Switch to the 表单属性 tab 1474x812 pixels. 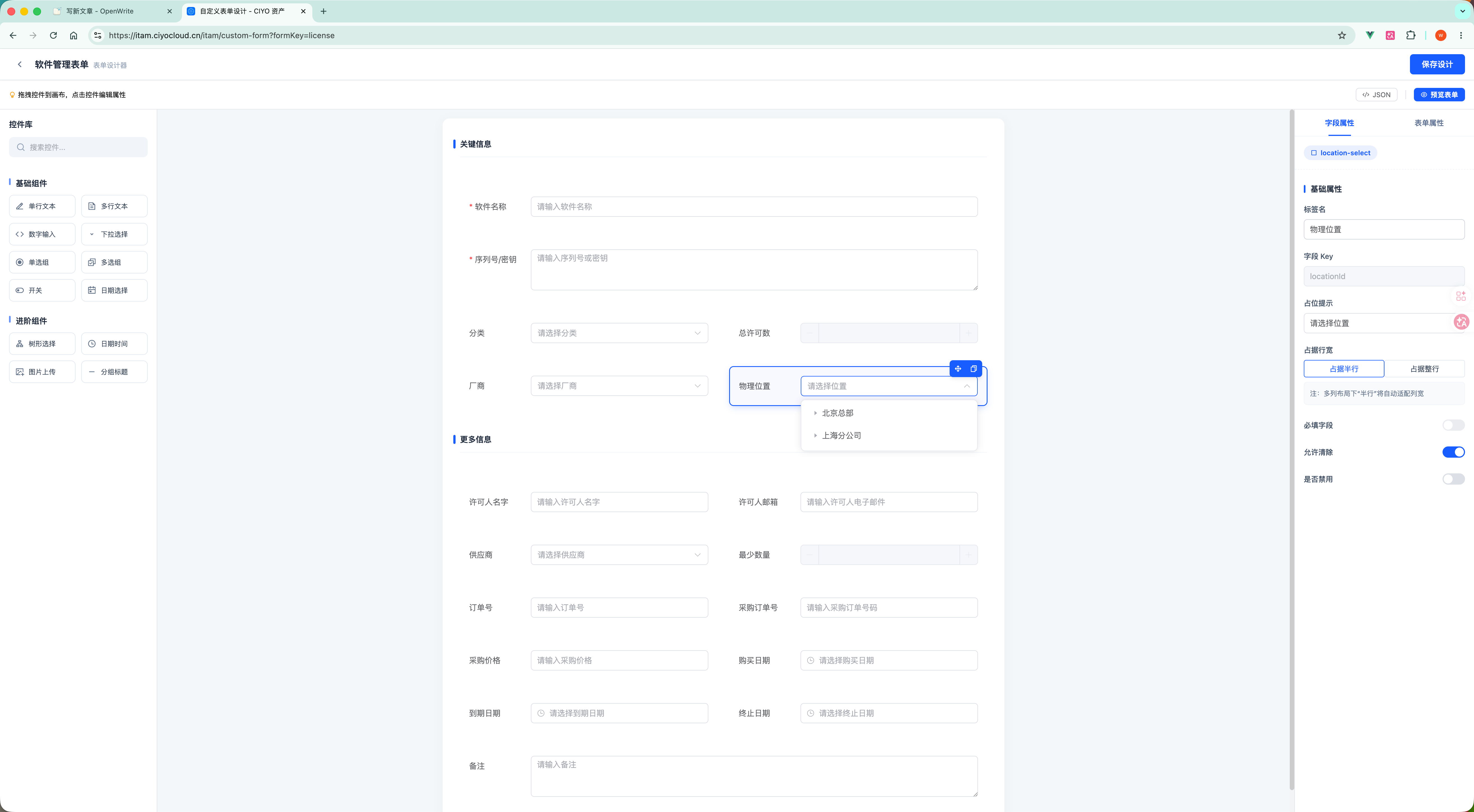(1429, 123)
